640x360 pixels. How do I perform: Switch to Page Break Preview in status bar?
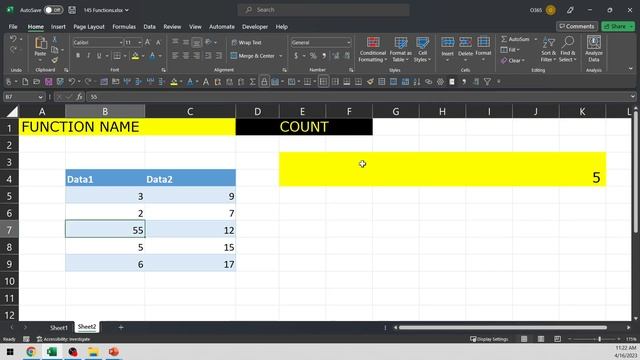click(557, 339)
